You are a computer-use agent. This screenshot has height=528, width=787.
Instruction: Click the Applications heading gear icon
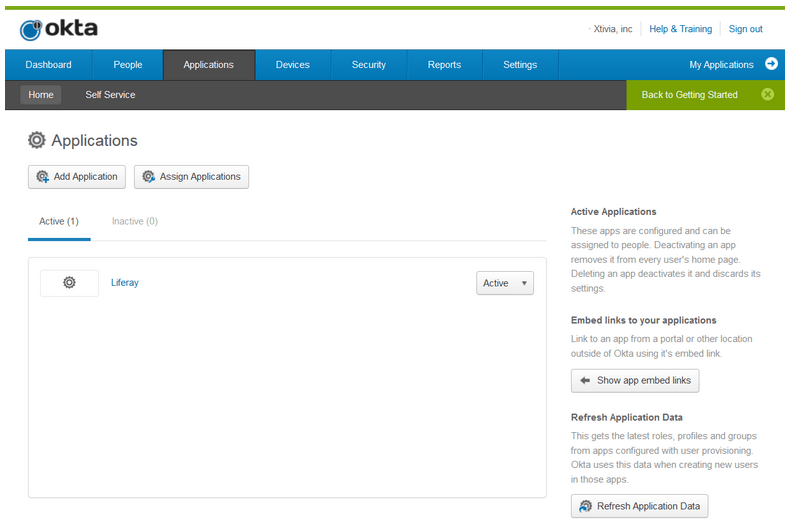(37, 140)
